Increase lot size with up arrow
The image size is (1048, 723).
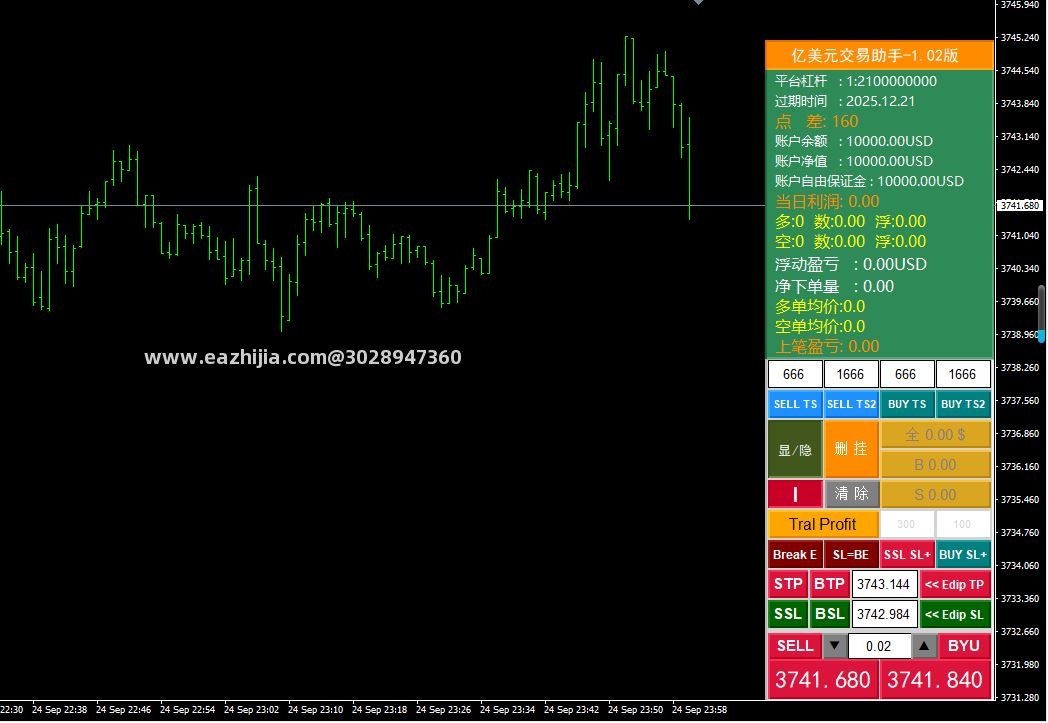[x=924, y=646]
